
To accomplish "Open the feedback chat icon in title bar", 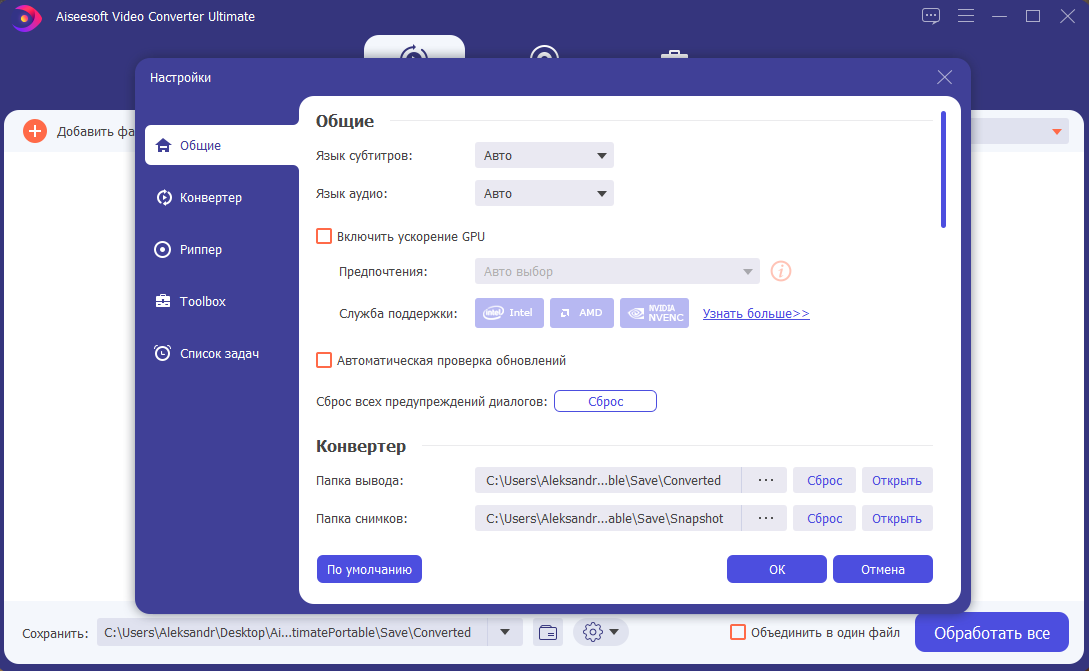I will (x=931, y=16).
